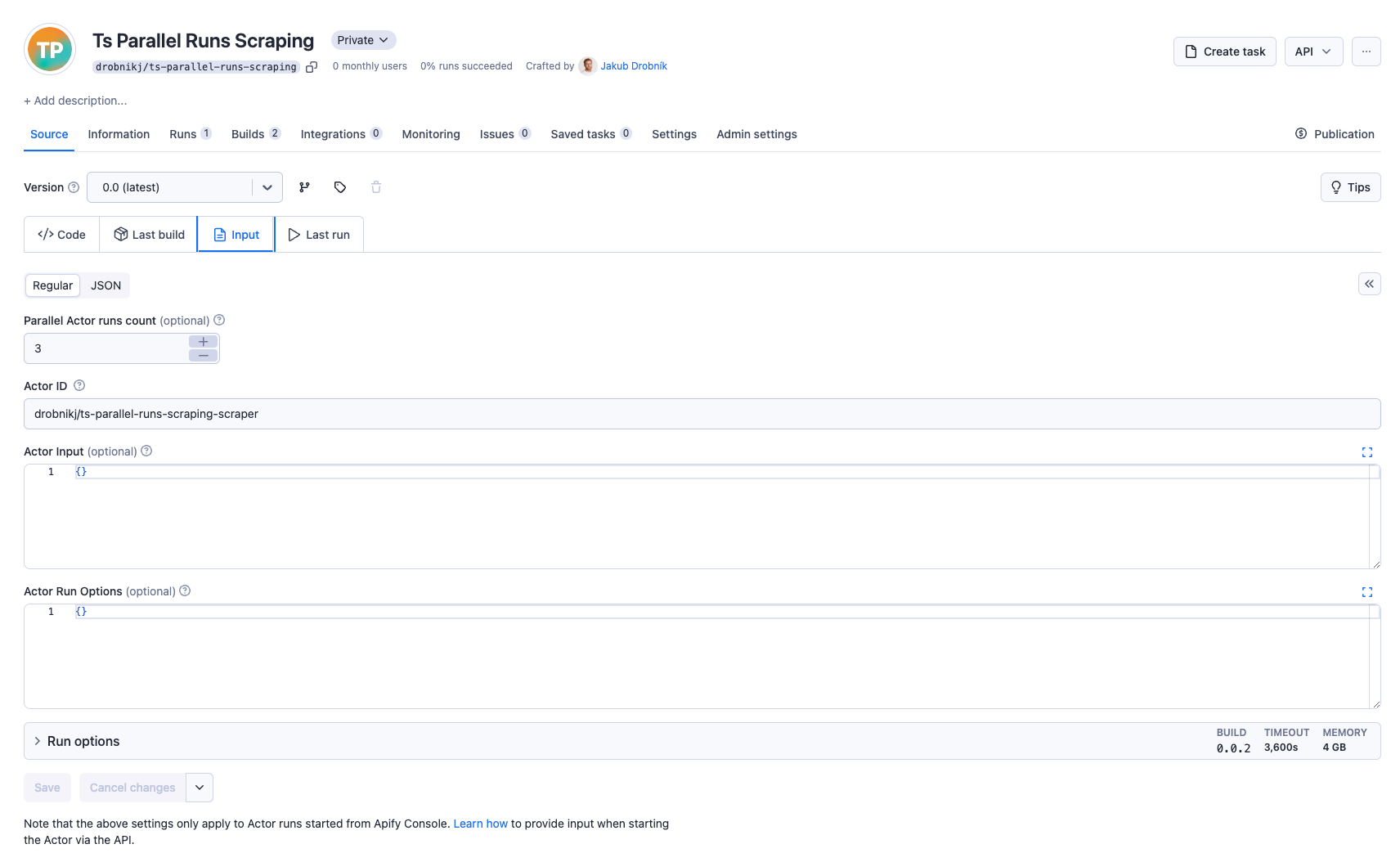
Task: Open the version selector dropdown
Action: [x=267, y=187]
